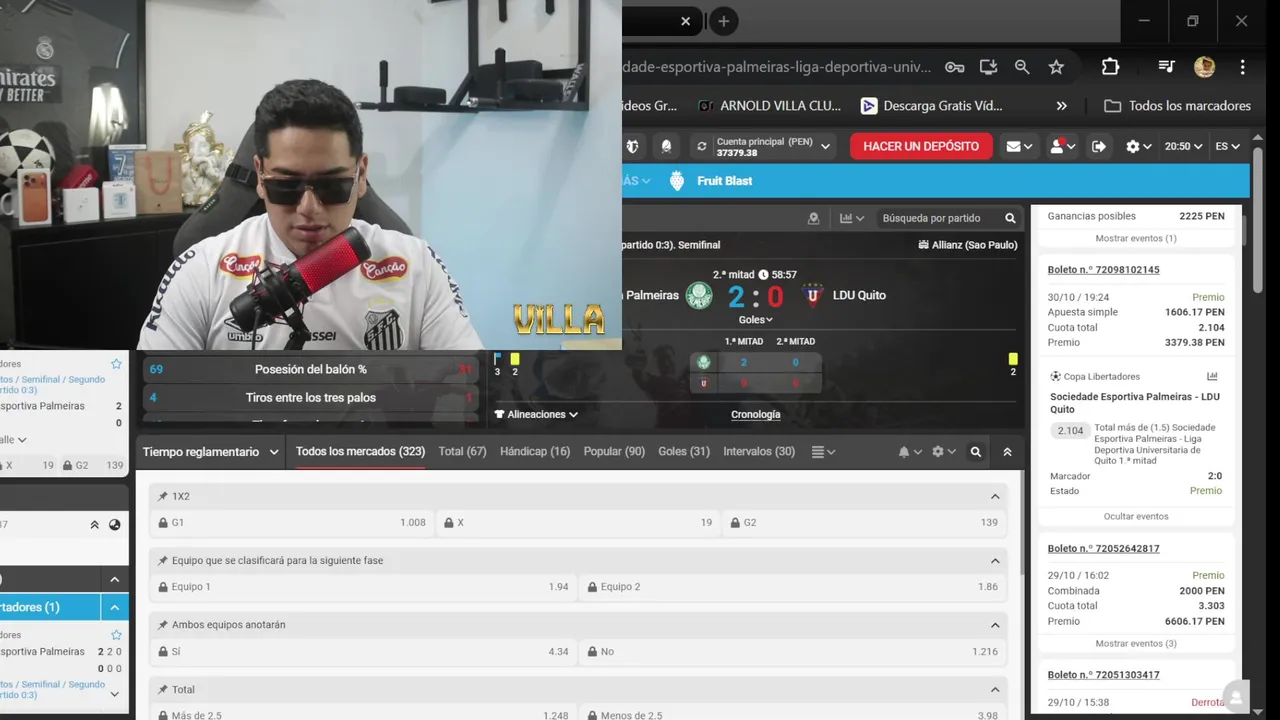The image size is (1280, 720).
Task: Click the install app icon in address bar
Action: [988, 67]
